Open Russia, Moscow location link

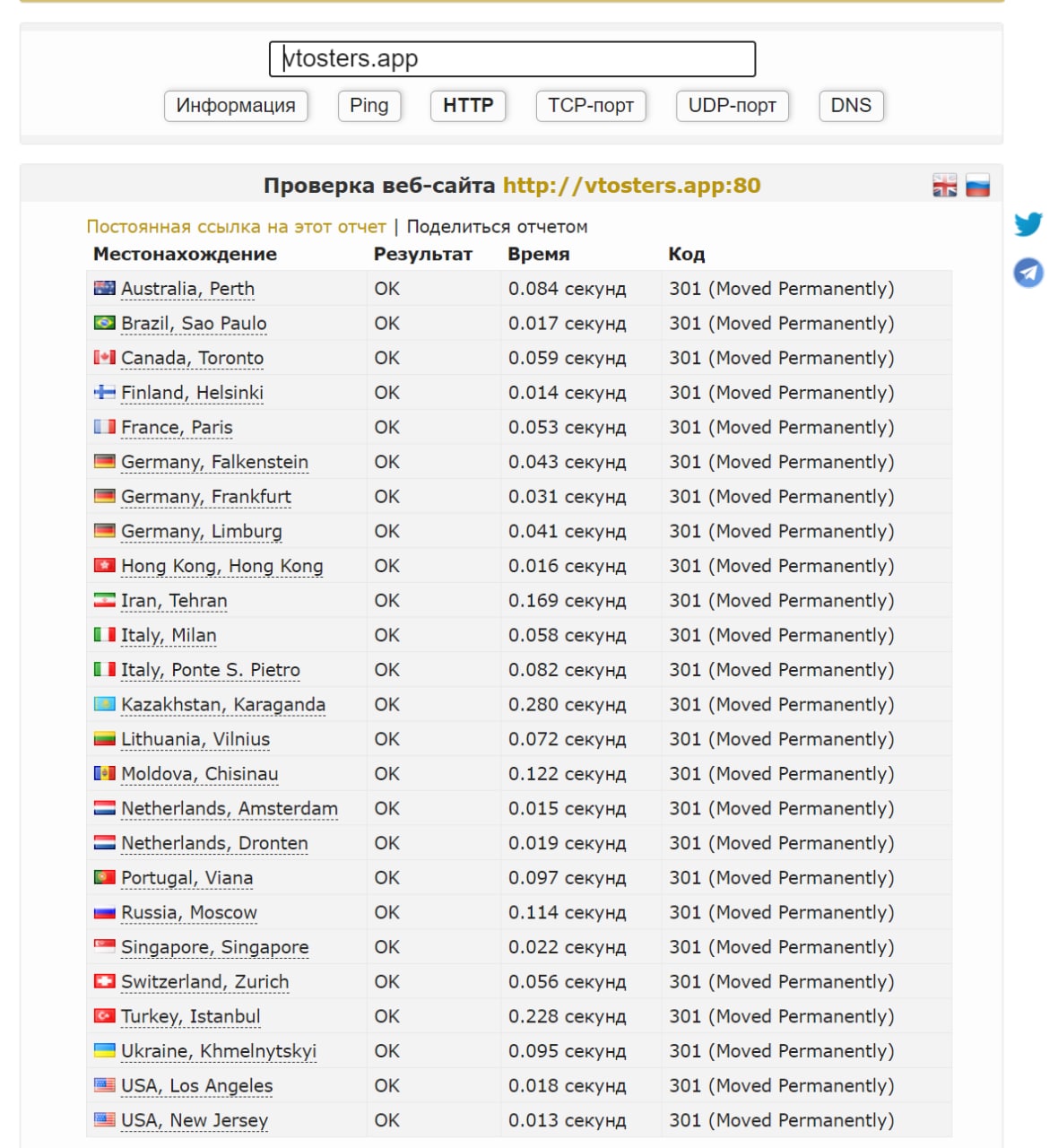[189, 913]
